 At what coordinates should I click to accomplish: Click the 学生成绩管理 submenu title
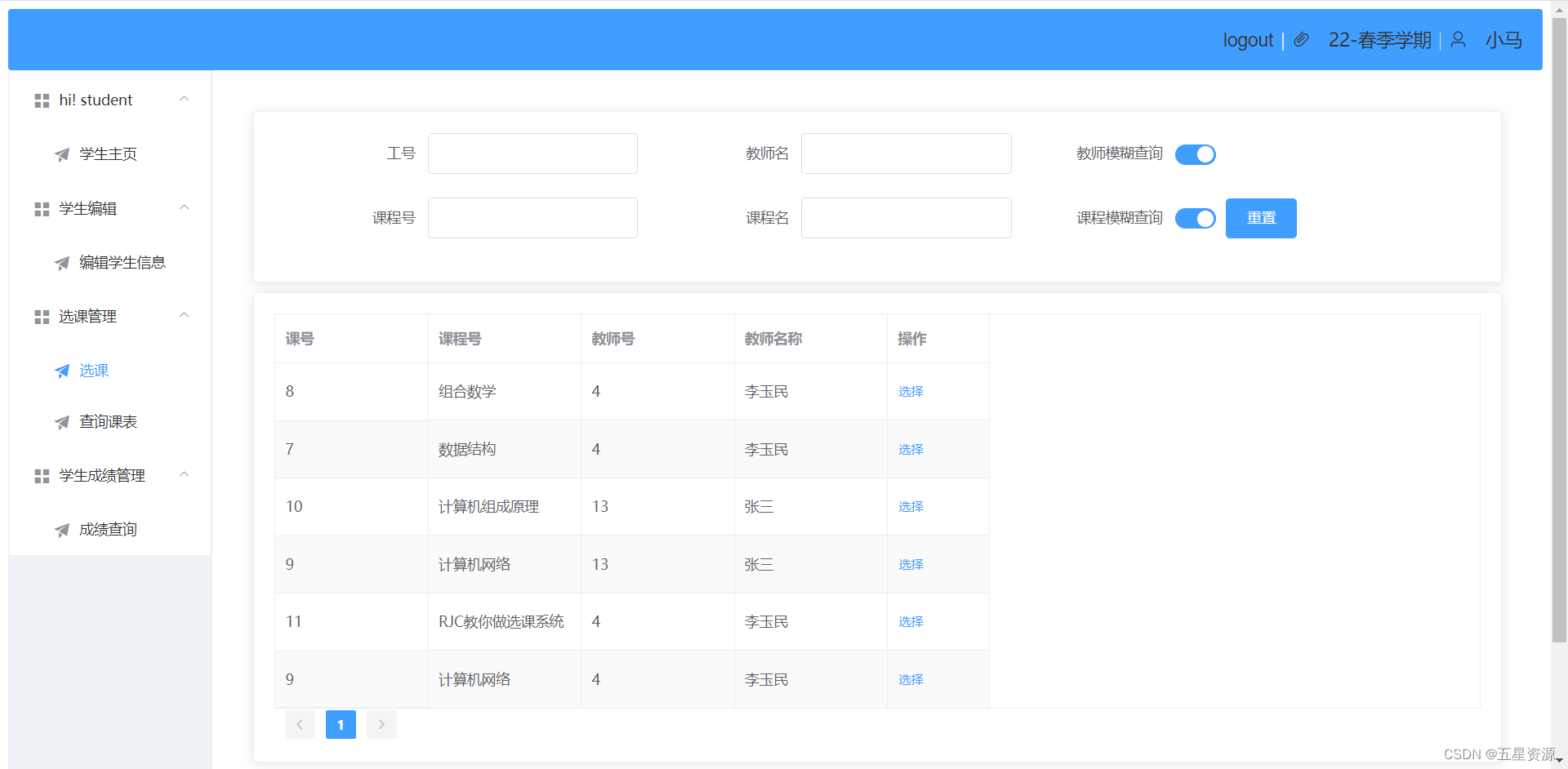[x=110, y=476]
